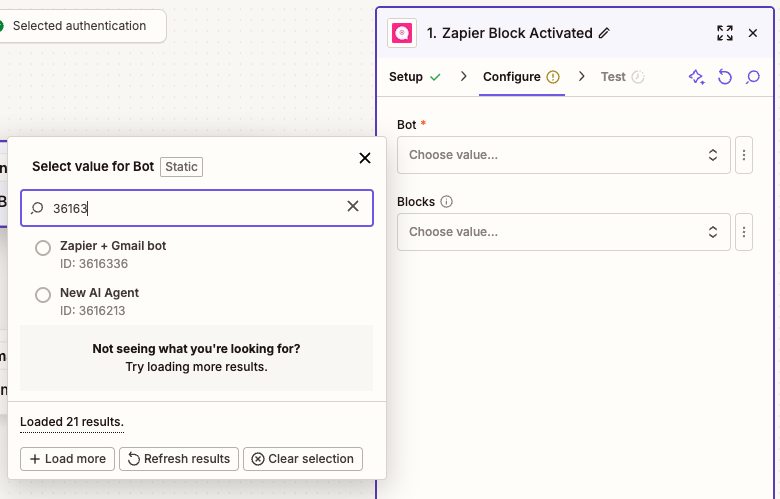Clear the search text with X icon

point(353,207)
